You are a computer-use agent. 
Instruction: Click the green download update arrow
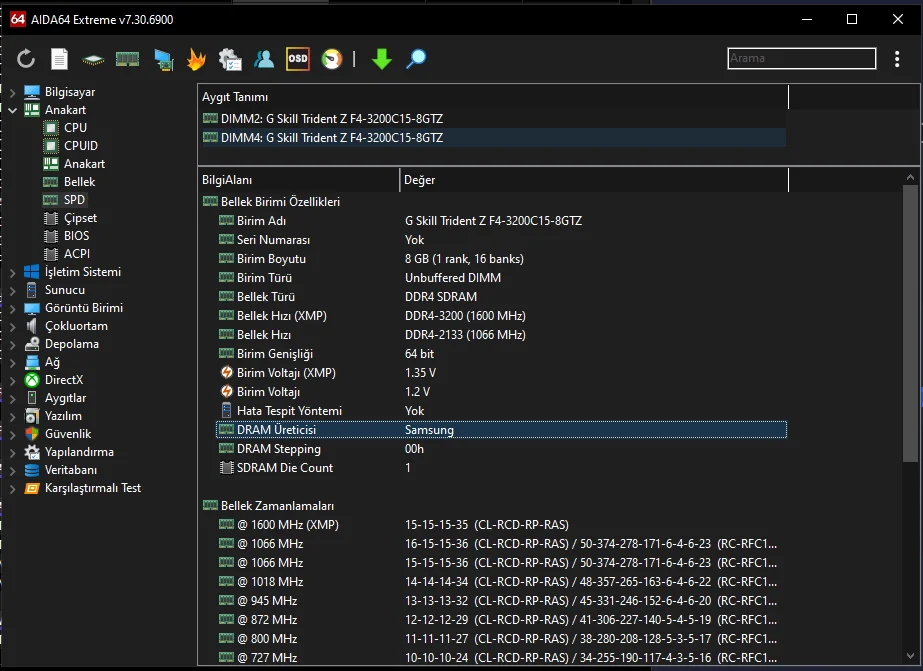tap(382, 59)
